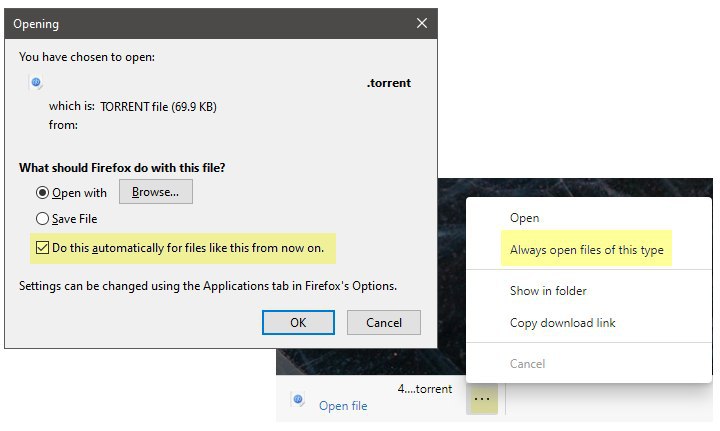Select Always open files of this type
This screenshot has width=720, height=431.
tap(586, 250)
